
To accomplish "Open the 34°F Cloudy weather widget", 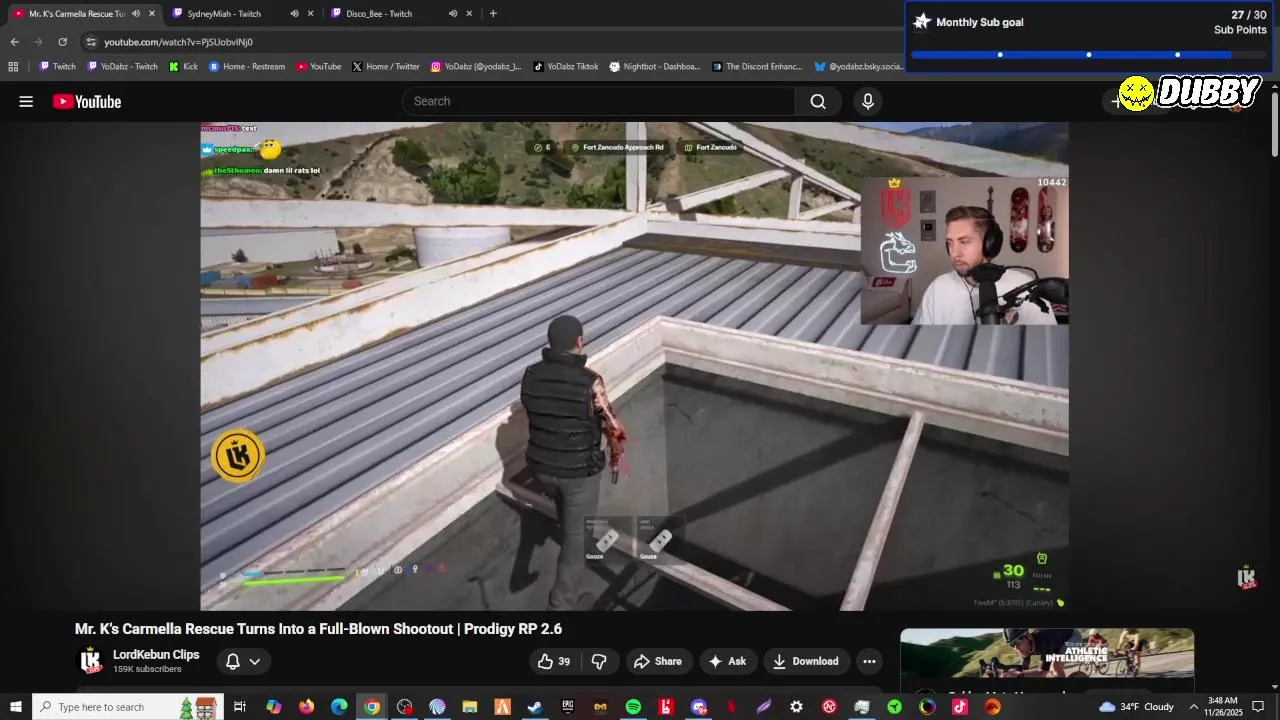I will pyautogui.click(x=1136, y=707).
